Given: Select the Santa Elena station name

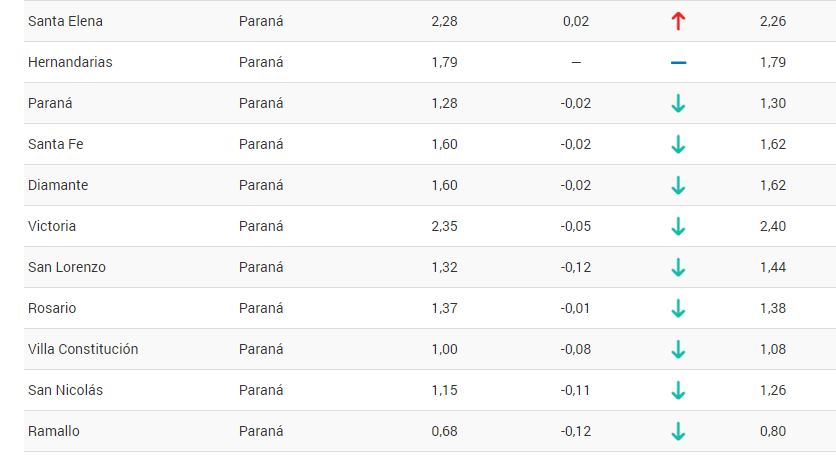Looking at the screenshot, I should pos(65,21).
